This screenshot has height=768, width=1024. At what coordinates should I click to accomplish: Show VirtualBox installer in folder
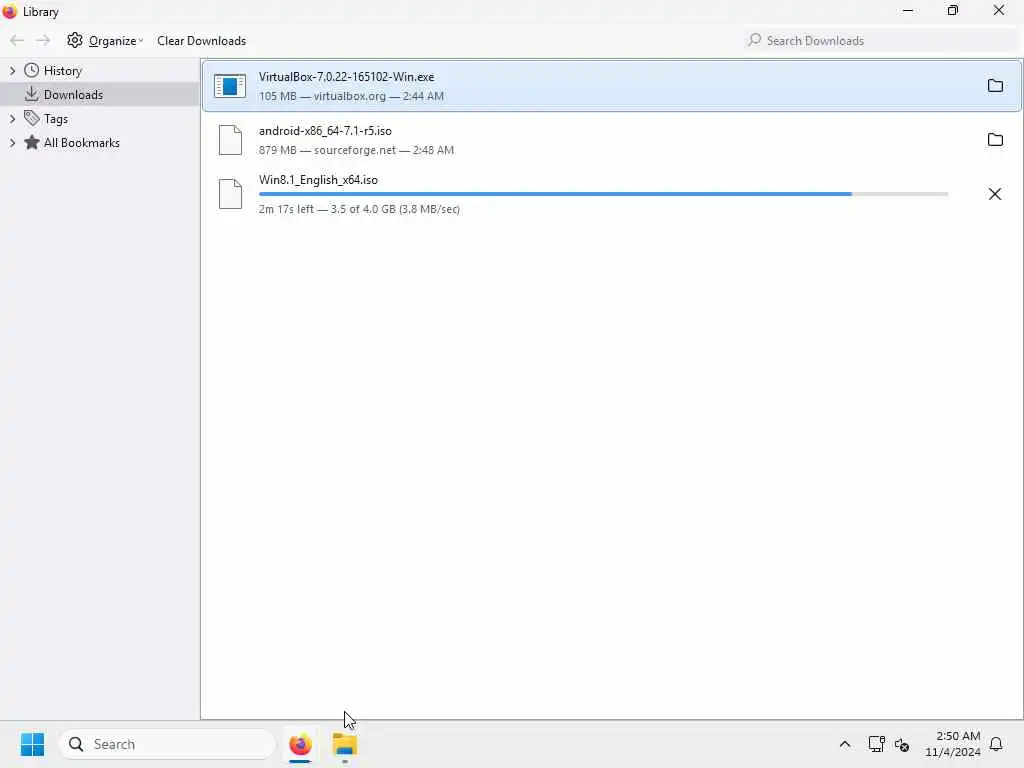[x=995, y=86]
